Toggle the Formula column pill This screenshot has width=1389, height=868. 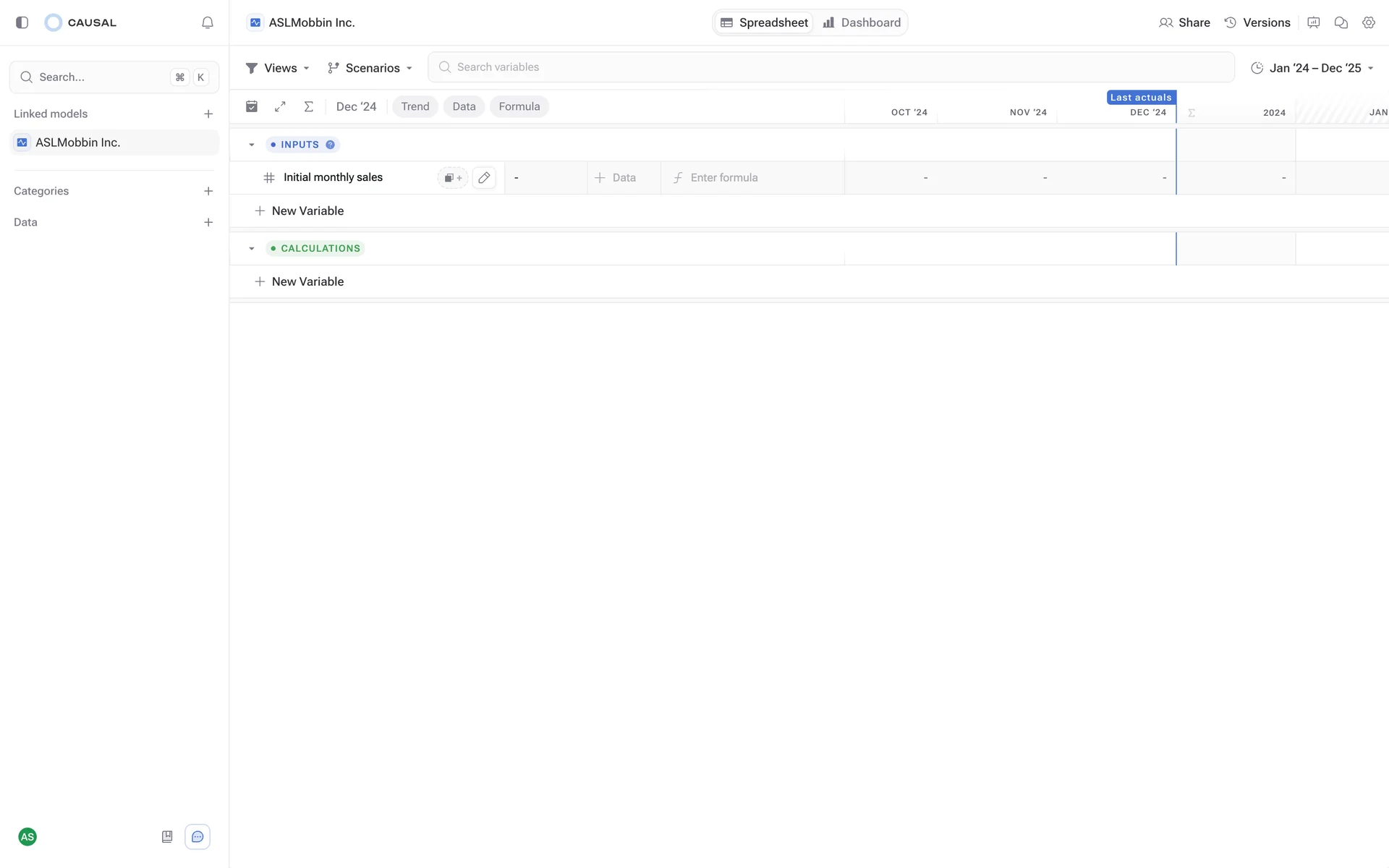[x=519, y=106]
